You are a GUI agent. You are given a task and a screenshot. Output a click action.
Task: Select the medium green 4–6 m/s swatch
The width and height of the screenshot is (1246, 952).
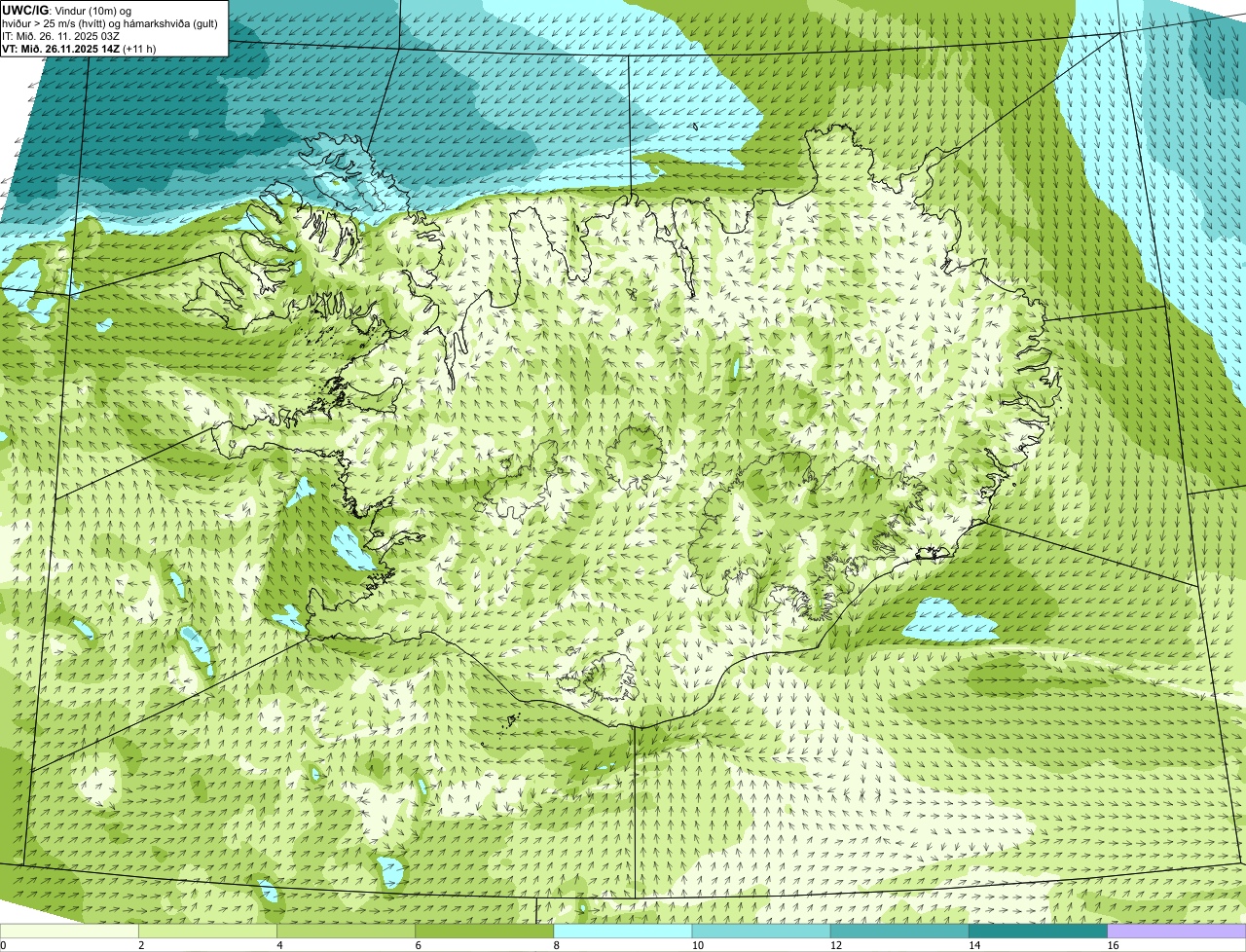346,932
